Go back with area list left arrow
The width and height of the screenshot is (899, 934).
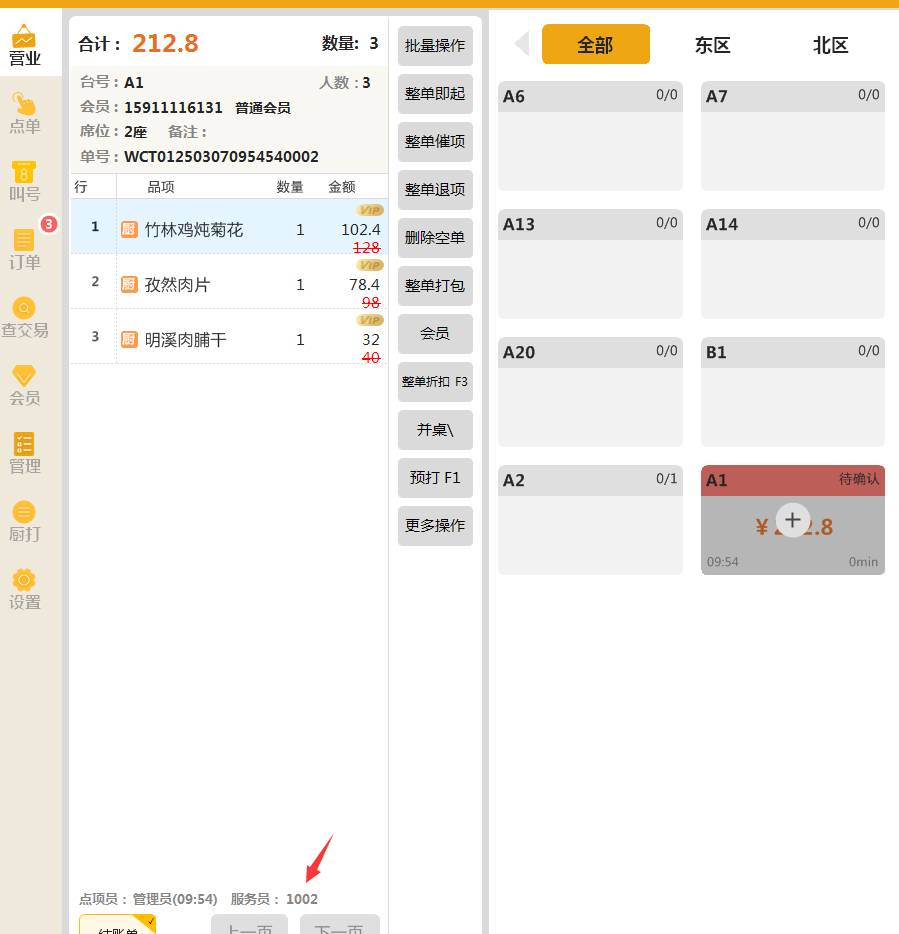(522, 44)
